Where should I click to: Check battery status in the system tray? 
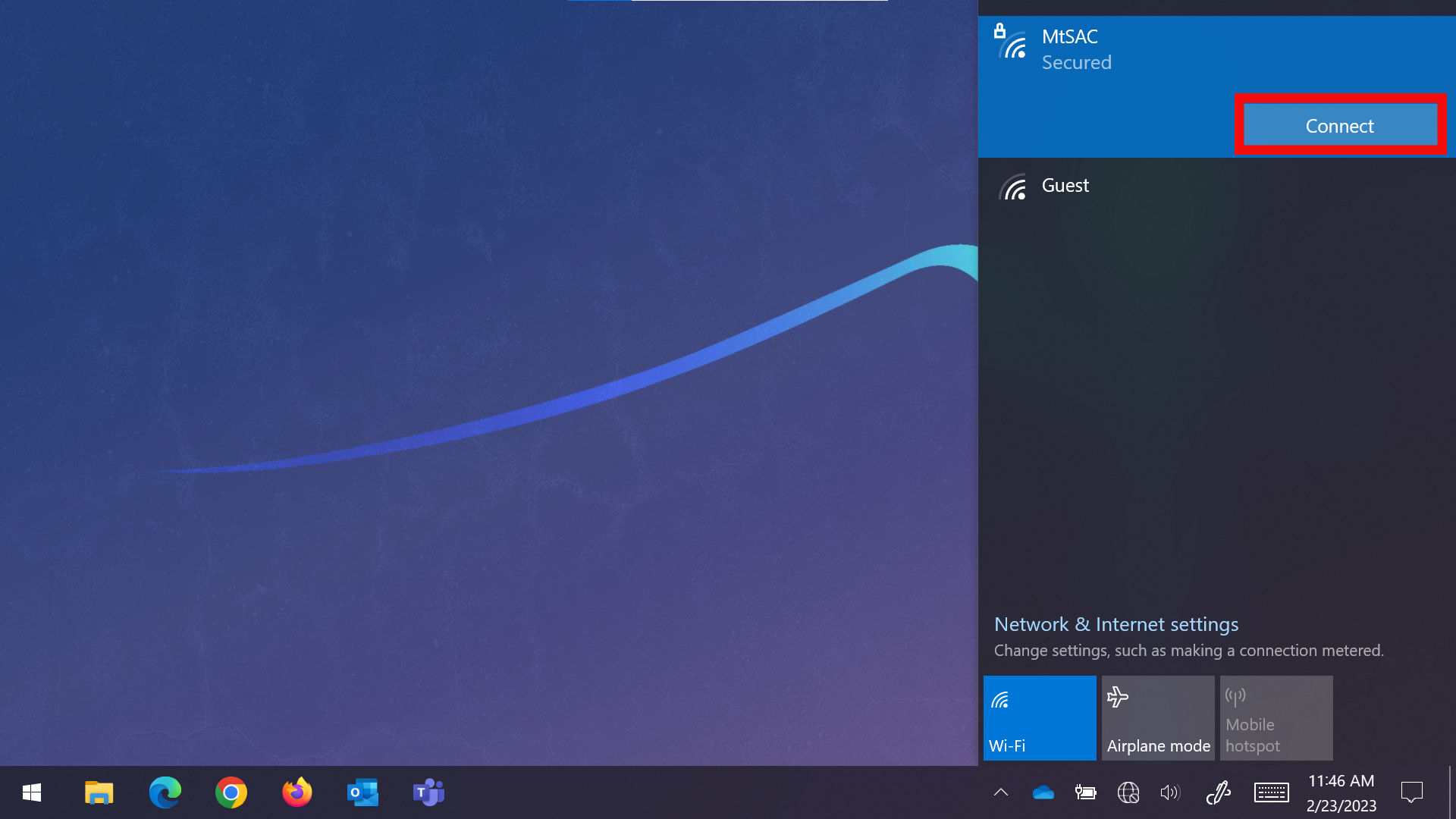1086,792
